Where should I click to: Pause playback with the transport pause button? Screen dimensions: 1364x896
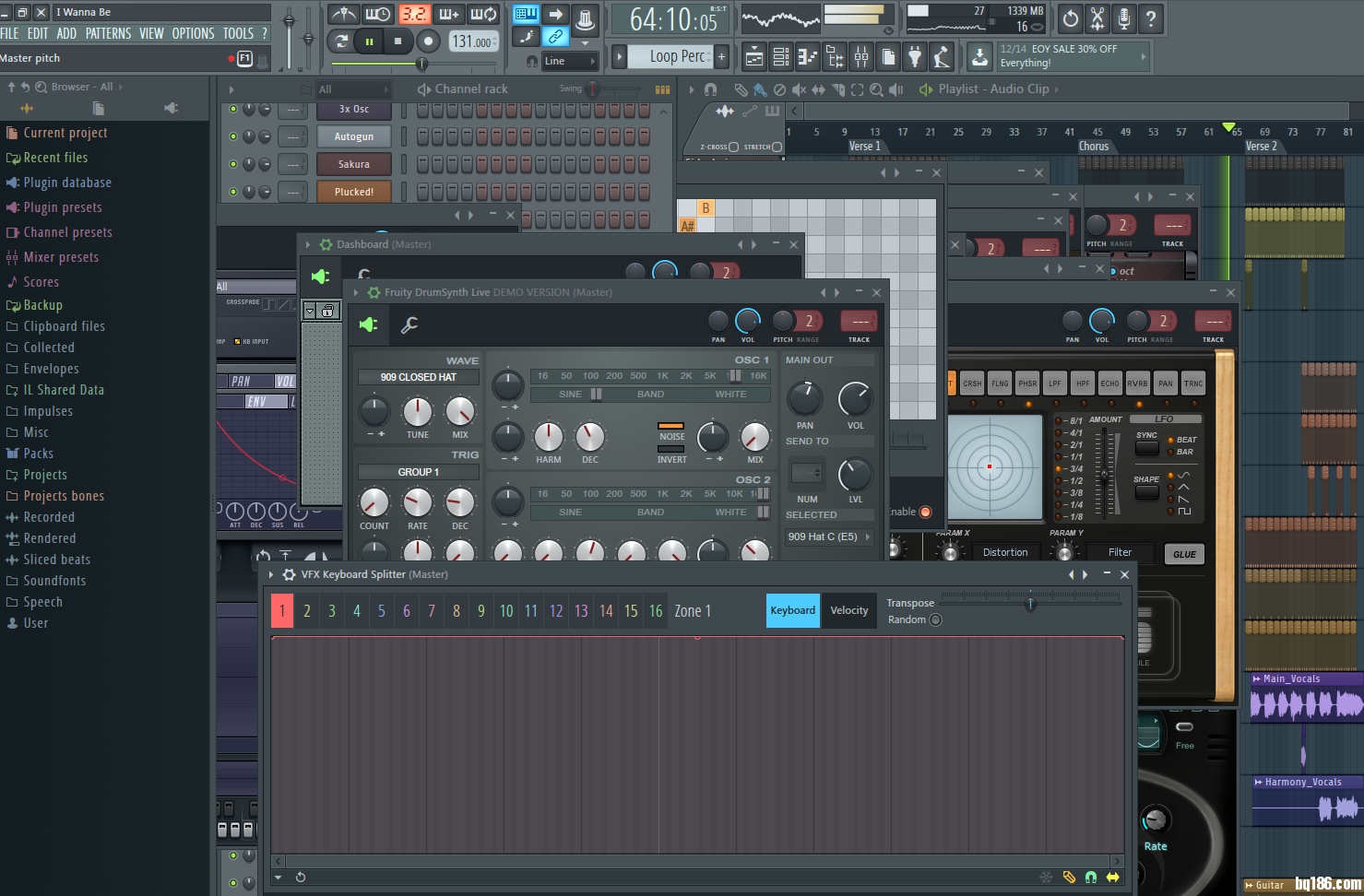pyautogui.click(x=370, y=41)
